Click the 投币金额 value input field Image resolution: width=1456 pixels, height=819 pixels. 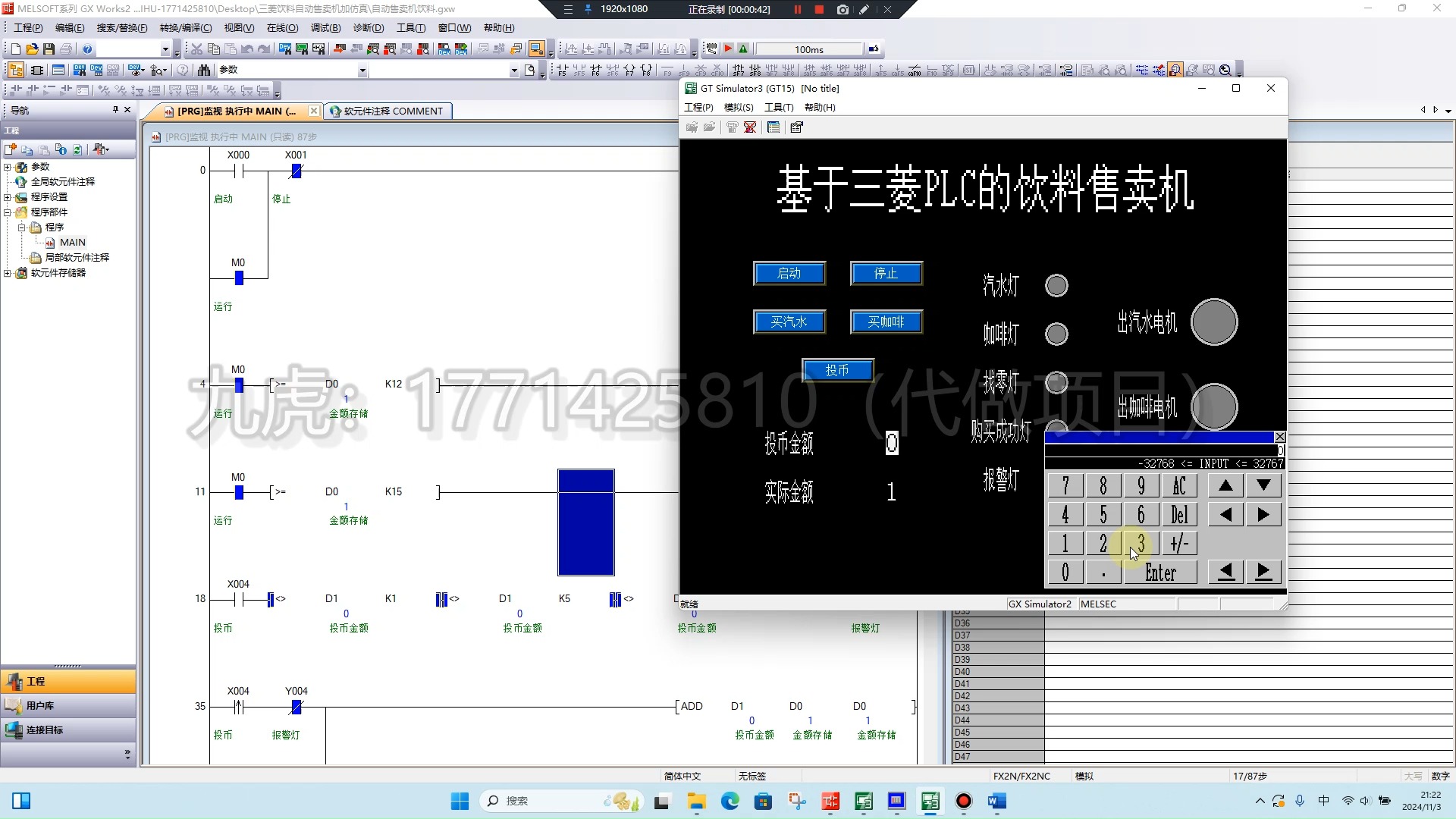[891, 443]
